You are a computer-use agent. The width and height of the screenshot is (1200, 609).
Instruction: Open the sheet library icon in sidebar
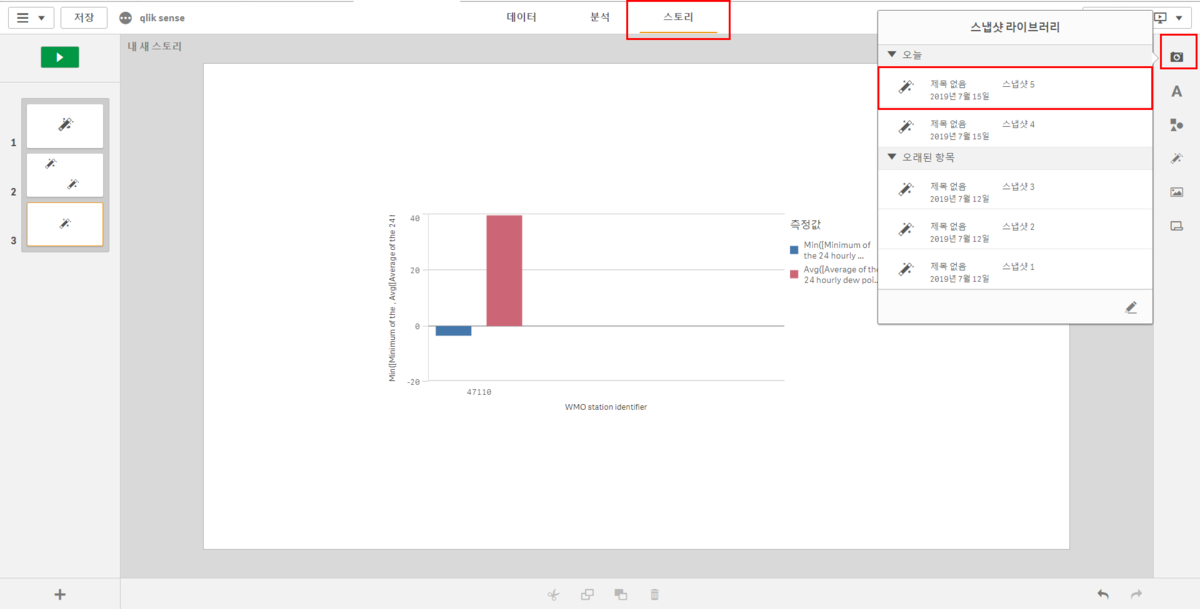click(x=1177, y=226)
